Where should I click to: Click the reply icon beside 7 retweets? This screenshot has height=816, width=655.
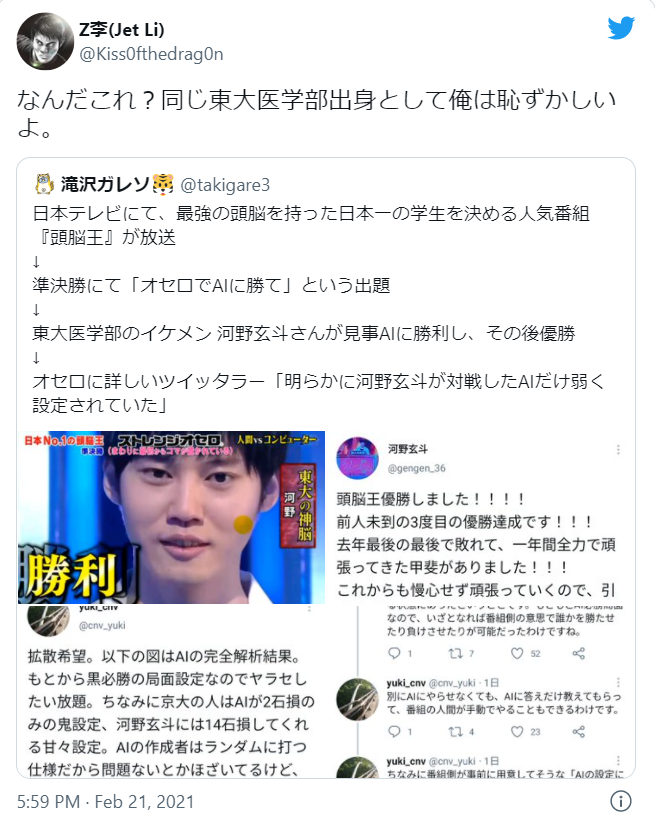[x=394, y=653]
